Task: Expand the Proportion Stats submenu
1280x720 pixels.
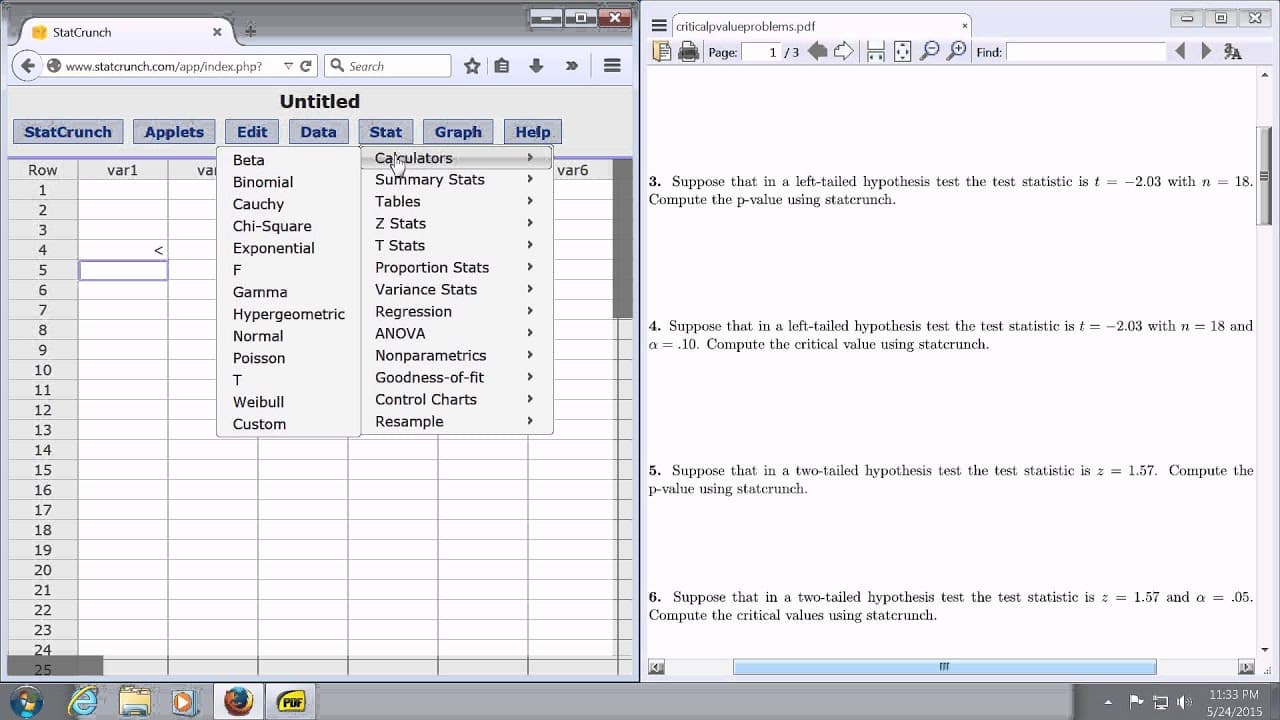Action: tap(455, 268)
